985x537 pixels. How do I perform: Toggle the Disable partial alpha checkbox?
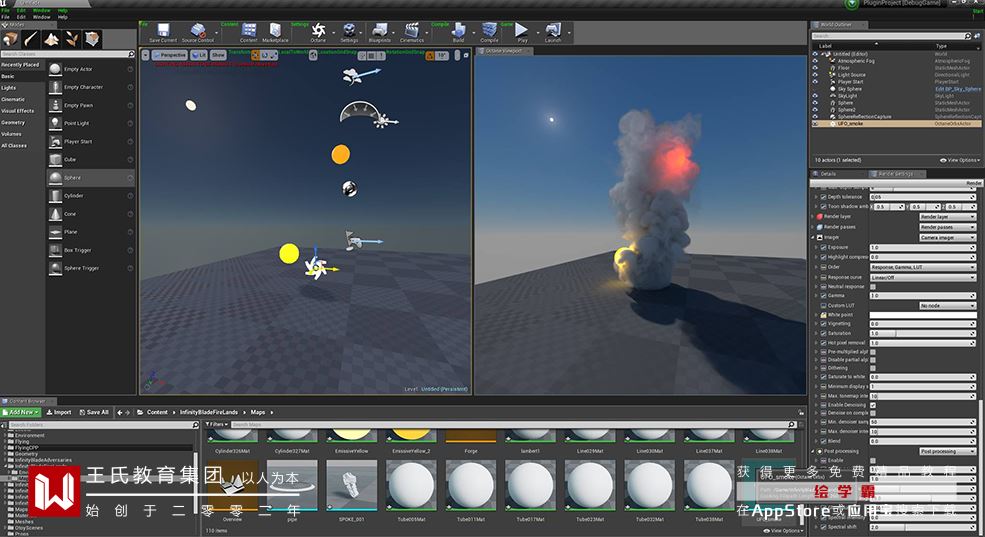tap(873, 360)
